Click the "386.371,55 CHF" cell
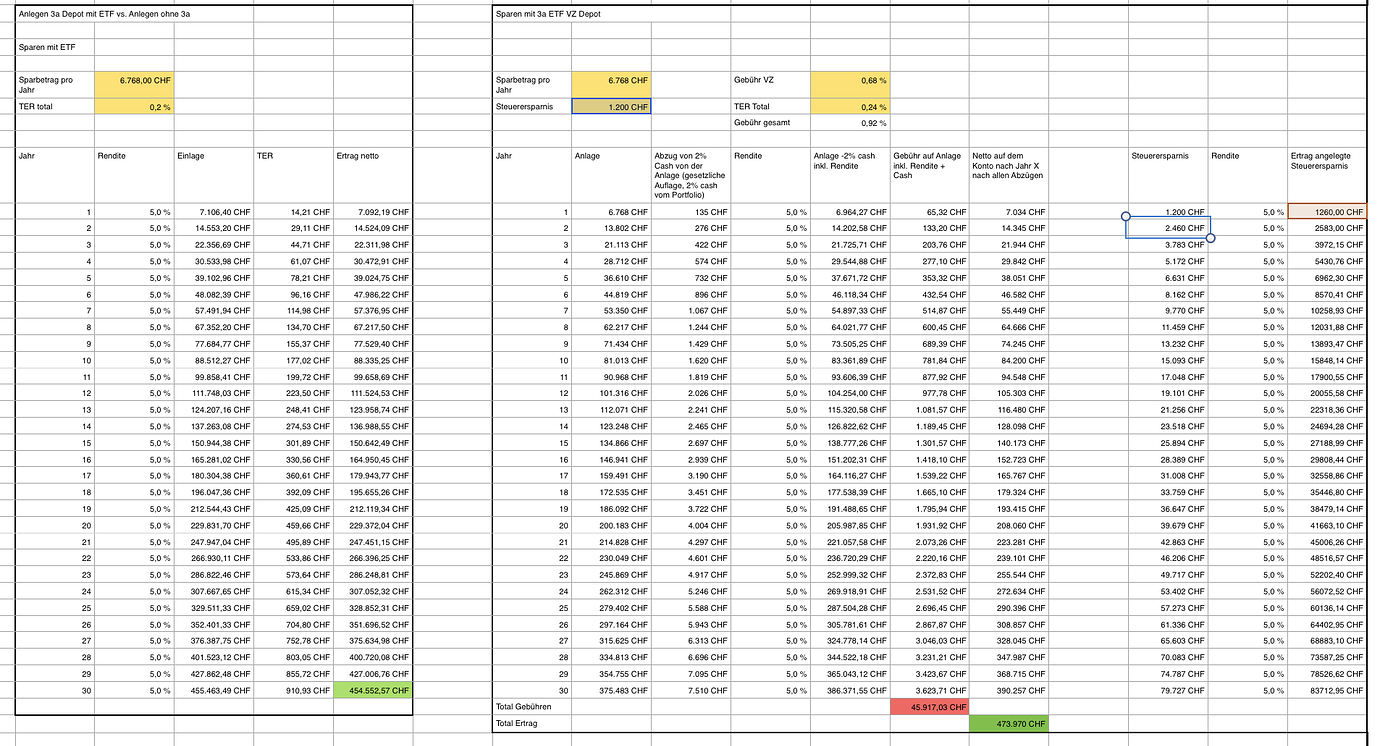This screenshot has width=1380, height=746. click(x=850, y=690)
